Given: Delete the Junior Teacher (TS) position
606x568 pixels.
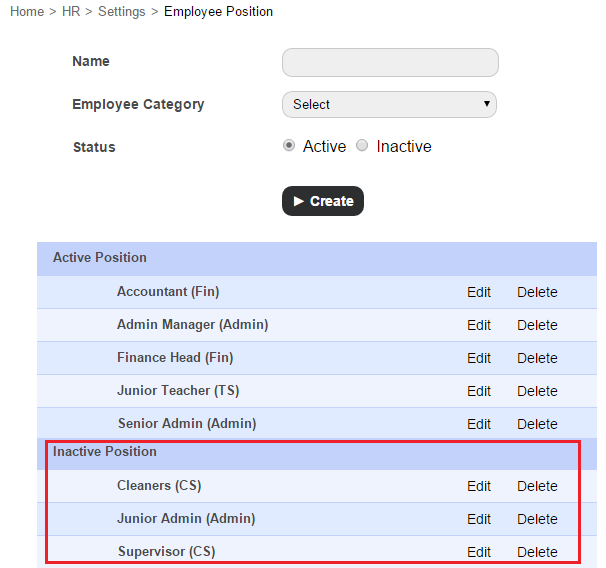Looking at the screenshot, I should click(537, 391).
